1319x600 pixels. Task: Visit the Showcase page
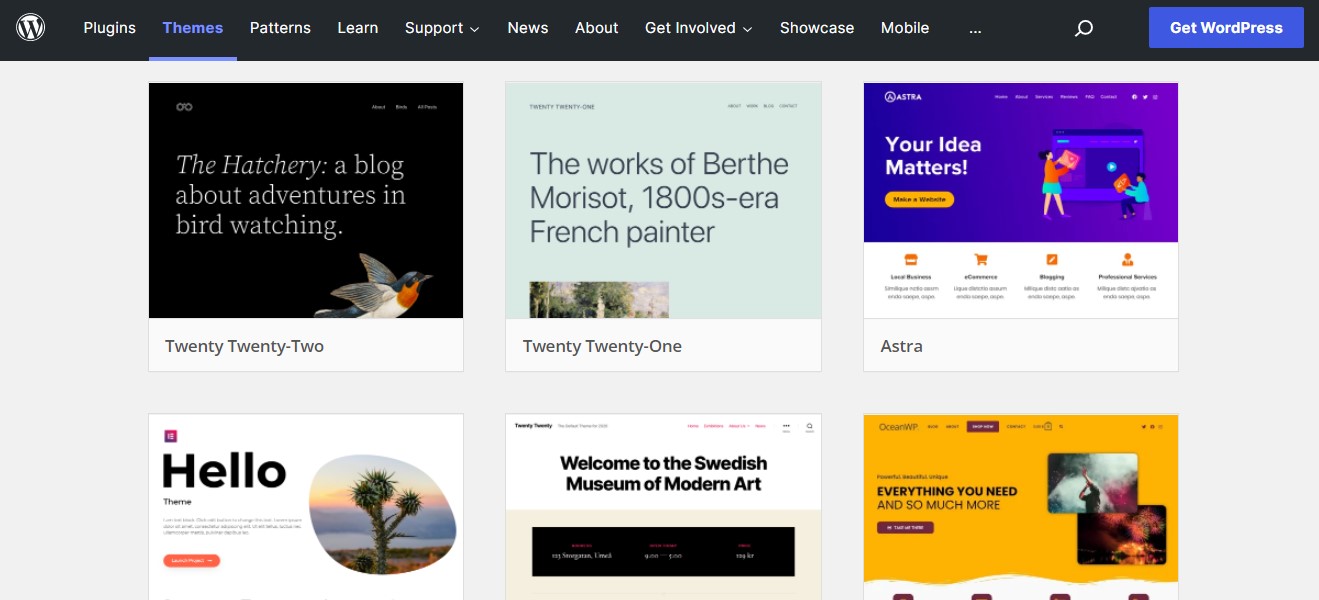816,28
